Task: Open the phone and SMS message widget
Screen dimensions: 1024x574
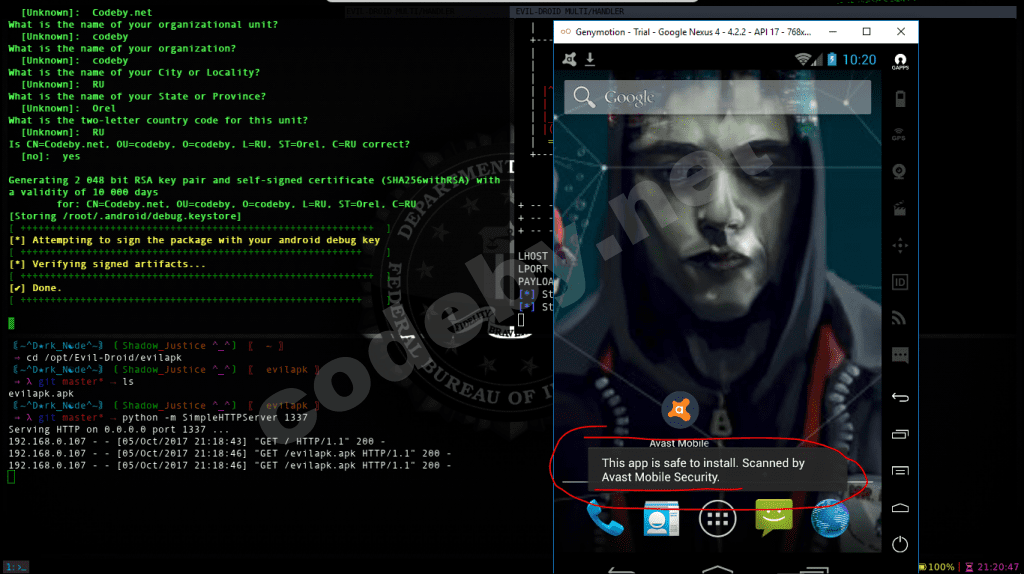Action: tap(900, 355)
